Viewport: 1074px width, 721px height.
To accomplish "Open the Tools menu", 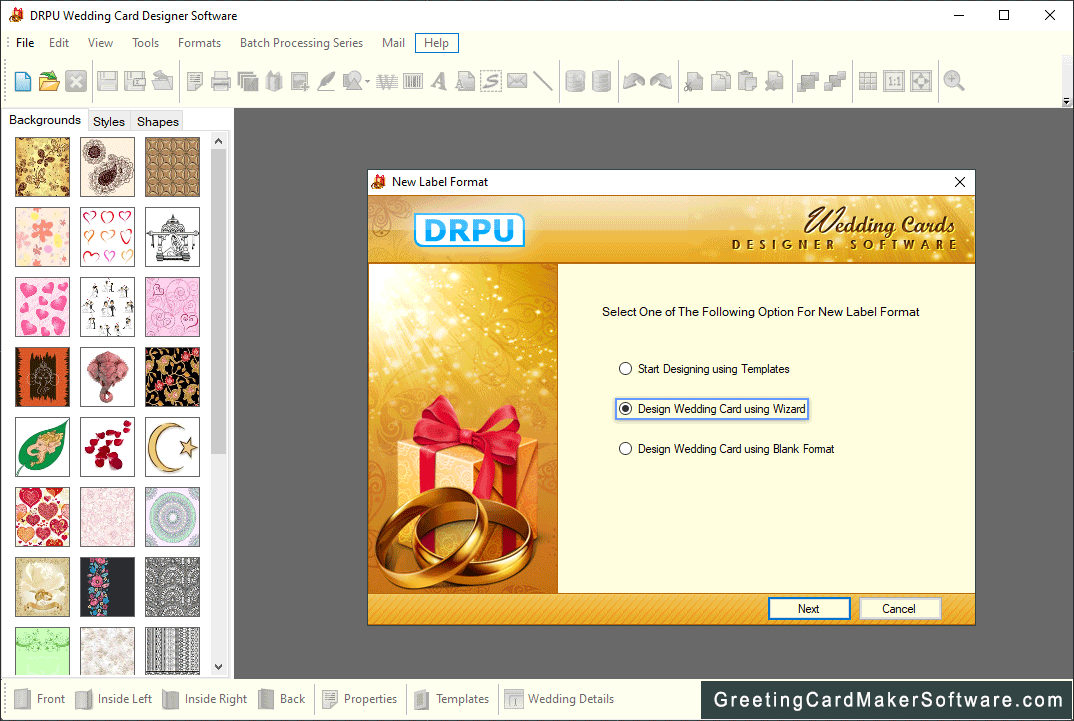I will pyautogui.click(x=145, y=43).
